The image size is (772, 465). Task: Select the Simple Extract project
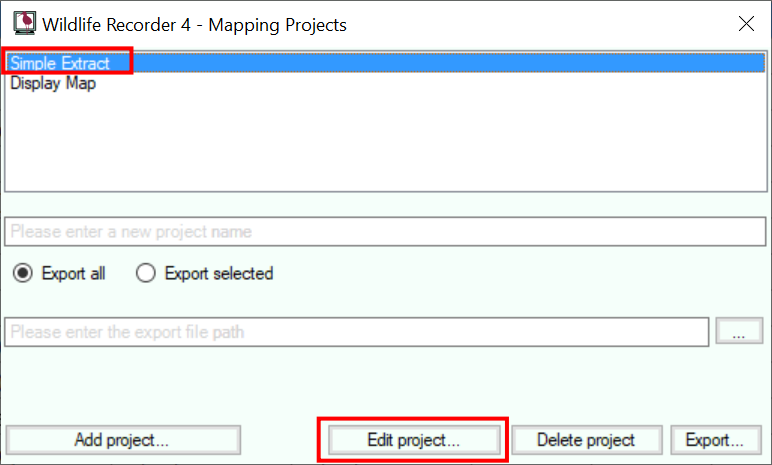click(x=385, y=63)
